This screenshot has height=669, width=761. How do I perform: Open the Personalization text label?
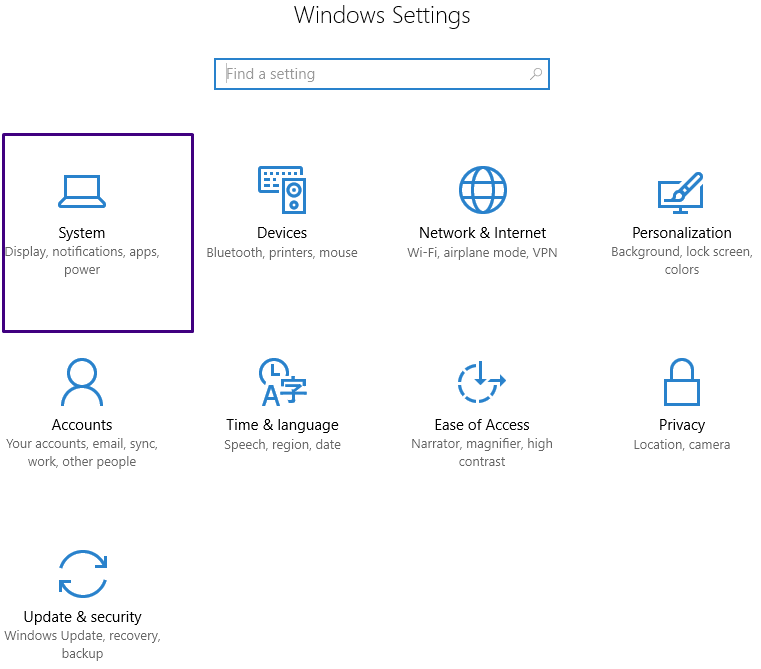(x=681, y=233)
